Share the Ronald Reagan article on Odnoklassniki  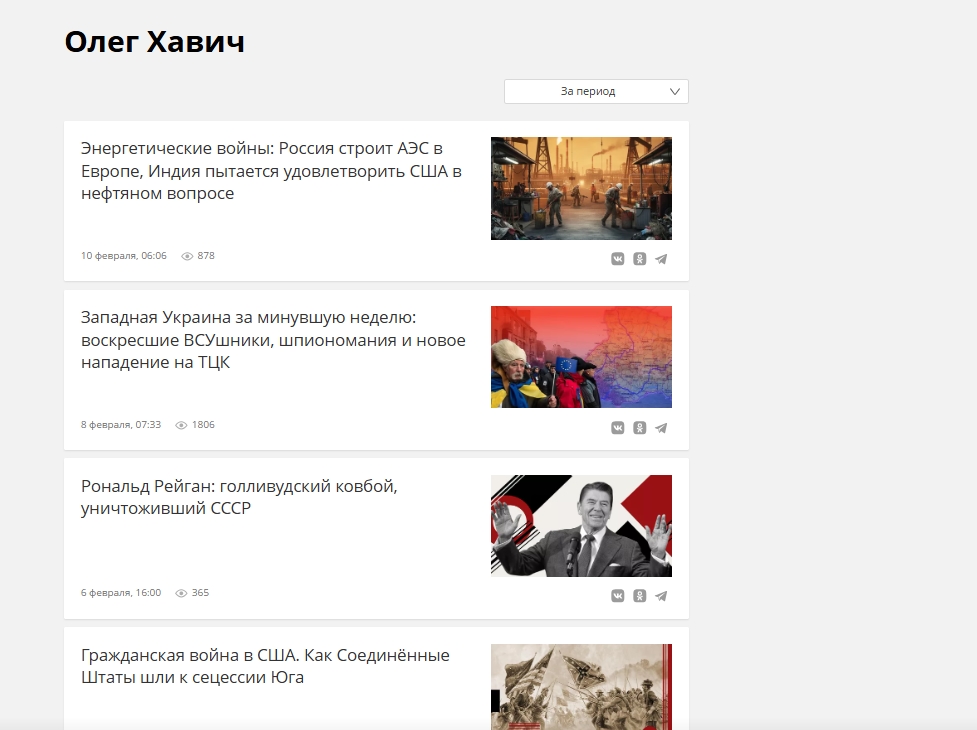(x=639, y=596)
